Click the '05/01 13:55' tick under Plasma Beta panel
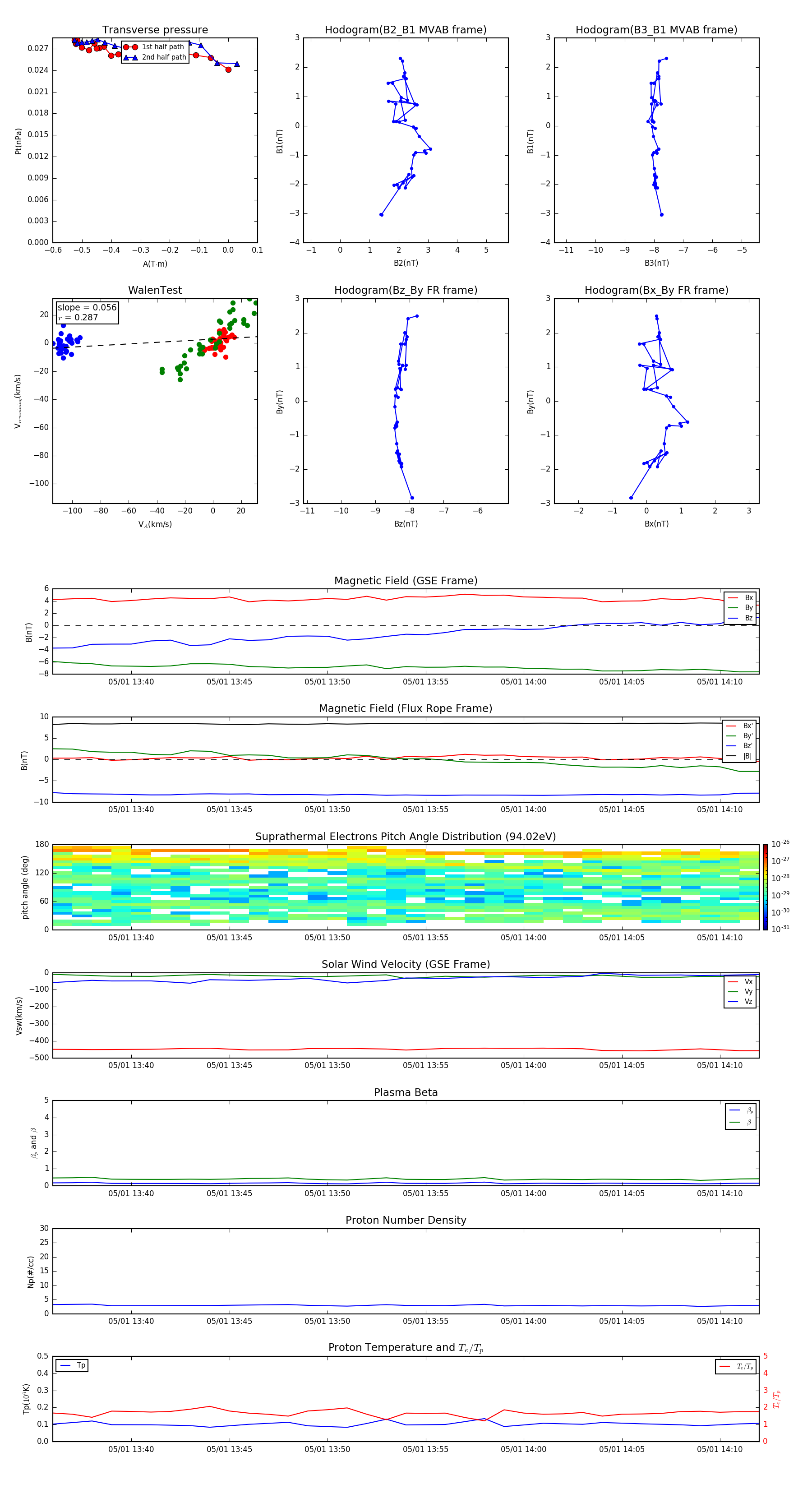This screenshot has height=1489, width=812. click(425, 1193)
